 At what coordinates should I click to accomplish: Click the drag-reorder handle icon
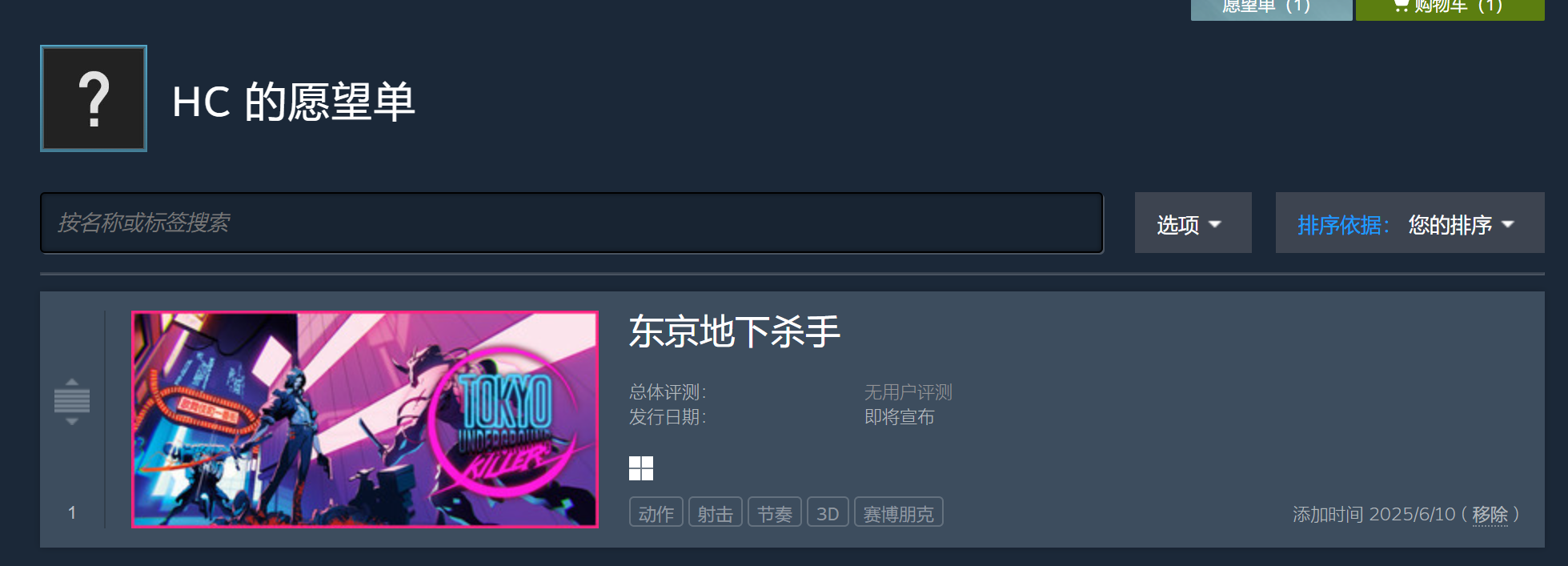(72, 401)
